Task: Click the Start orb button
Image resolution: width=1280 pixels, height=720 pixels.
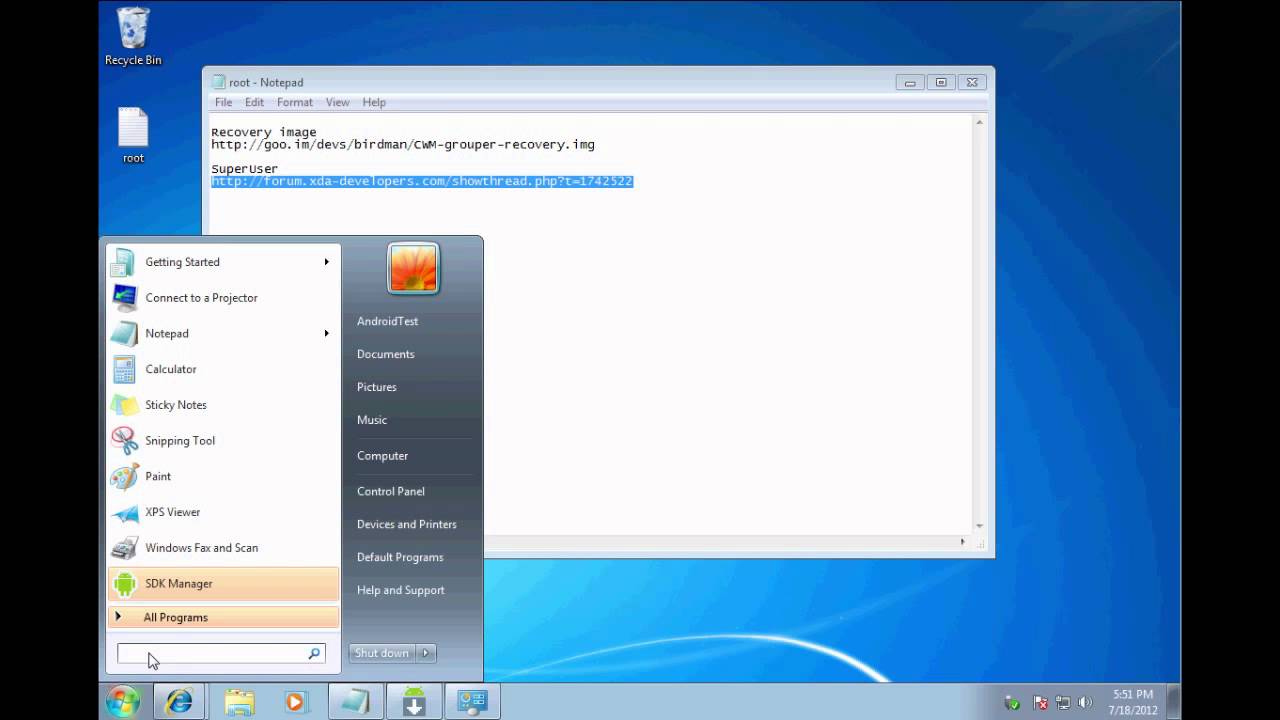Action: coord(123,701)
